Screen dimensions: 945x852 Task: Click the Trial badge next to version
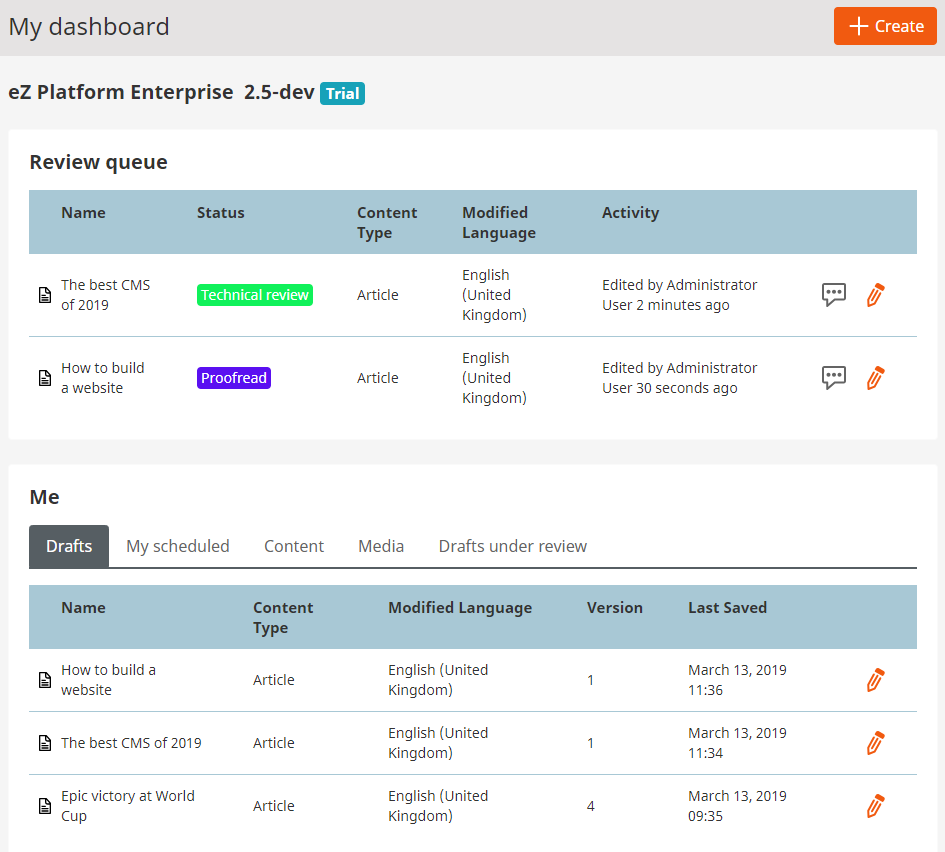tap(342, 93)
